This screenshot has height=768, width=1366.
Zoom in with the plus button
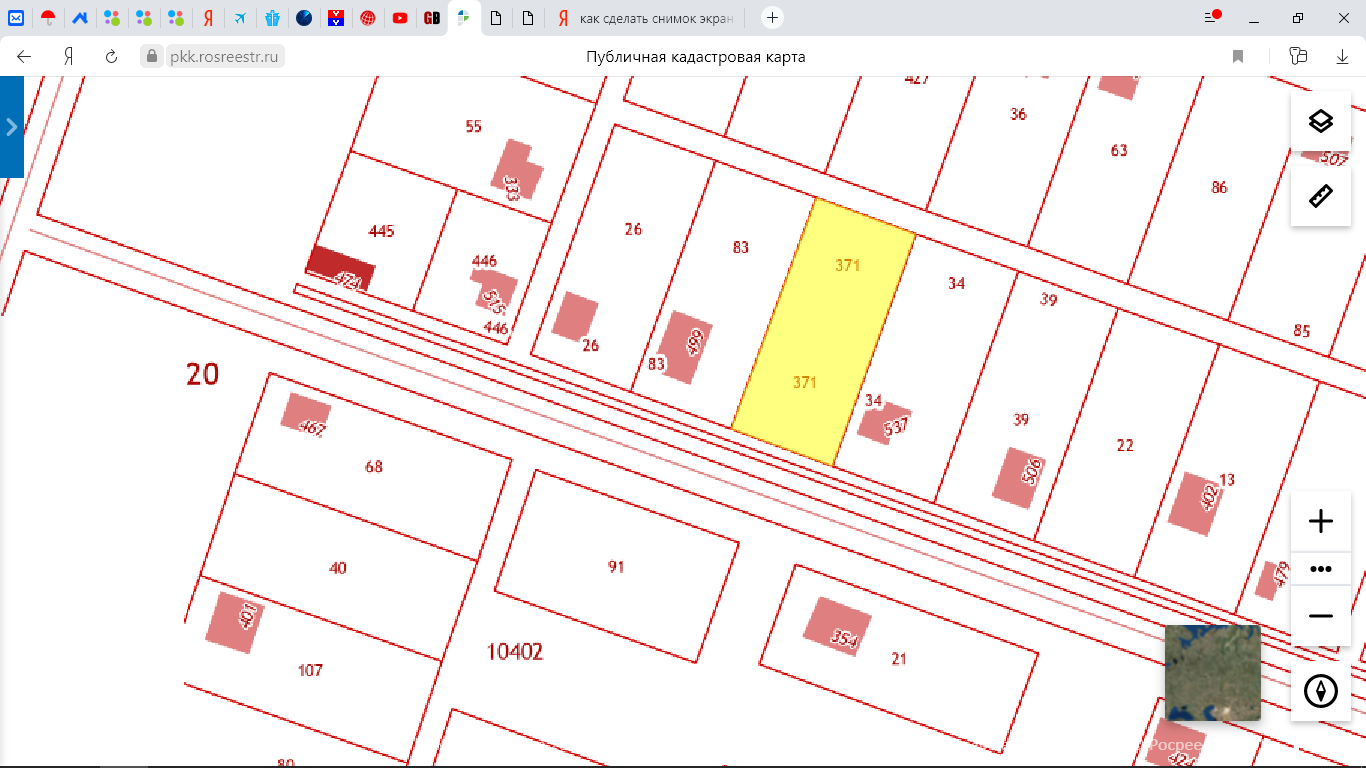1320,521
